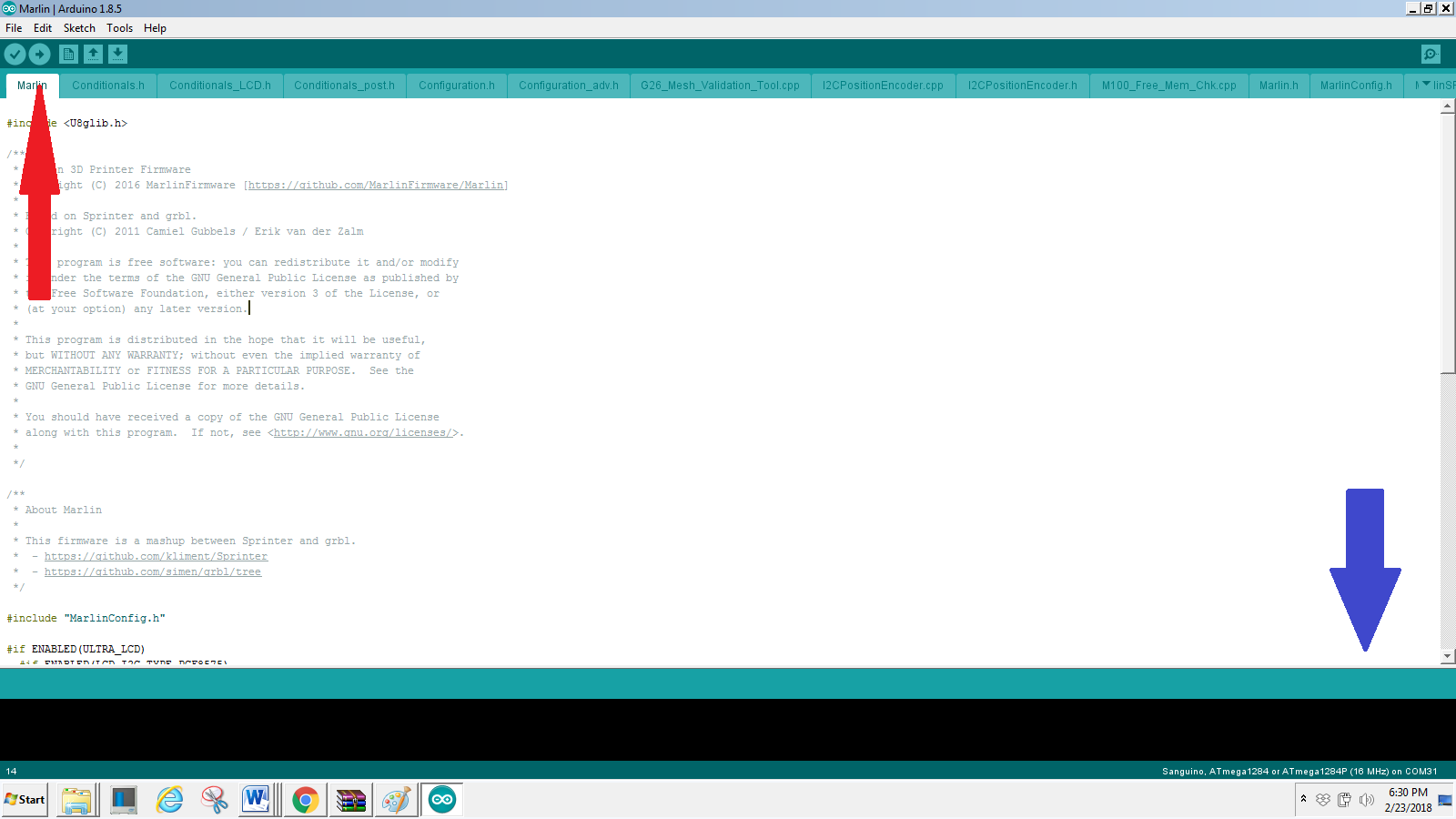Switch to the MarlinConfig.h tab
The image size is (1456, 819).
(x=1356, y=86)
